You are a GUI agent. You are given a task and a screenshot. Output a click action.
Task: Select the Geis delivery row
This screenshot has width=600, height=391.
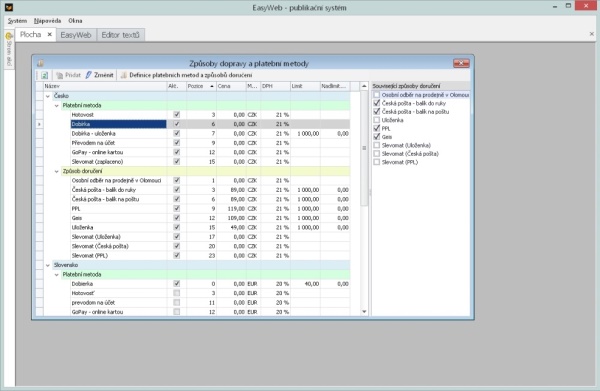coord(196,218)
